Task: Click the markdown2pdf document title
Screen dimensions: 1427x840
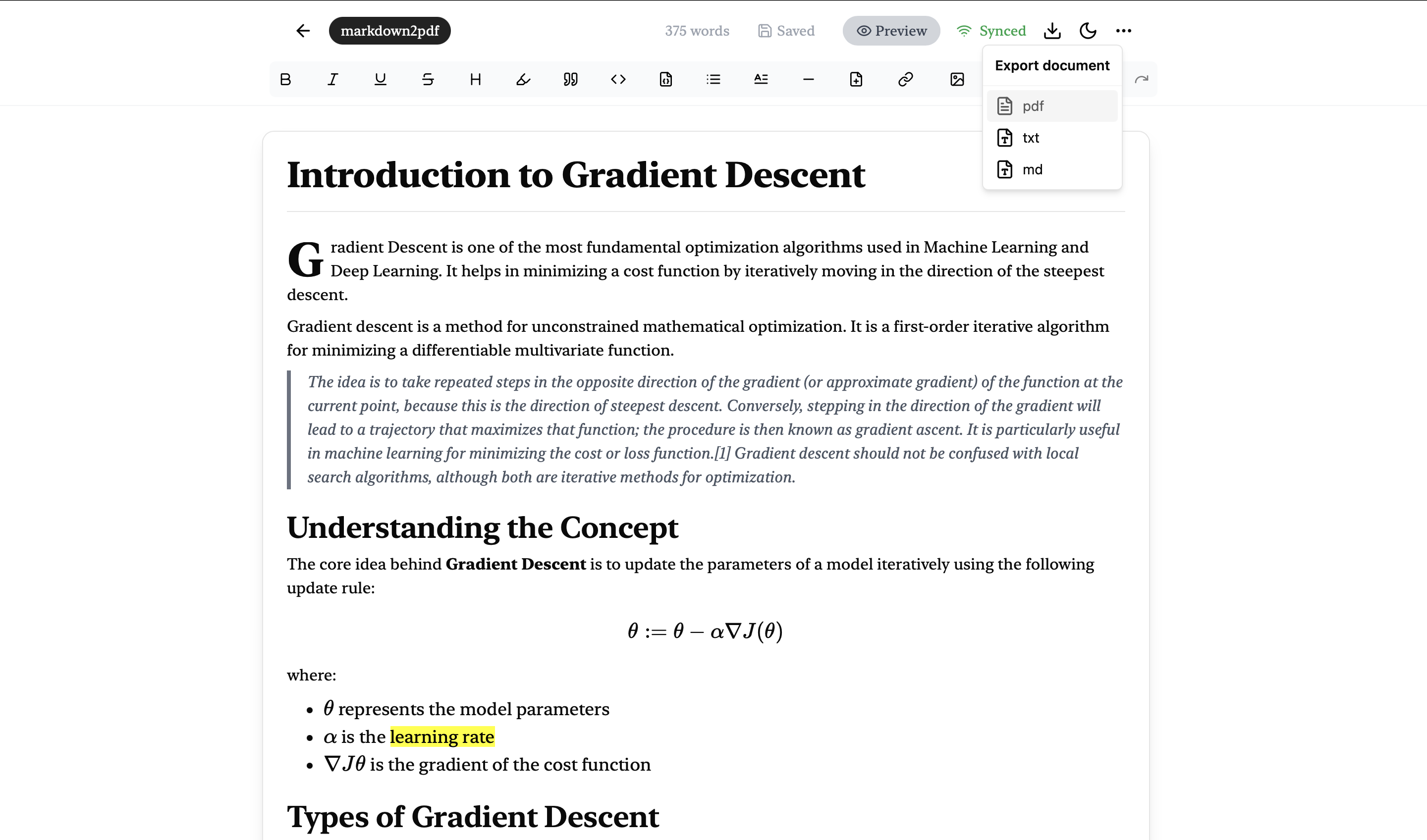Action: (389, 31)
